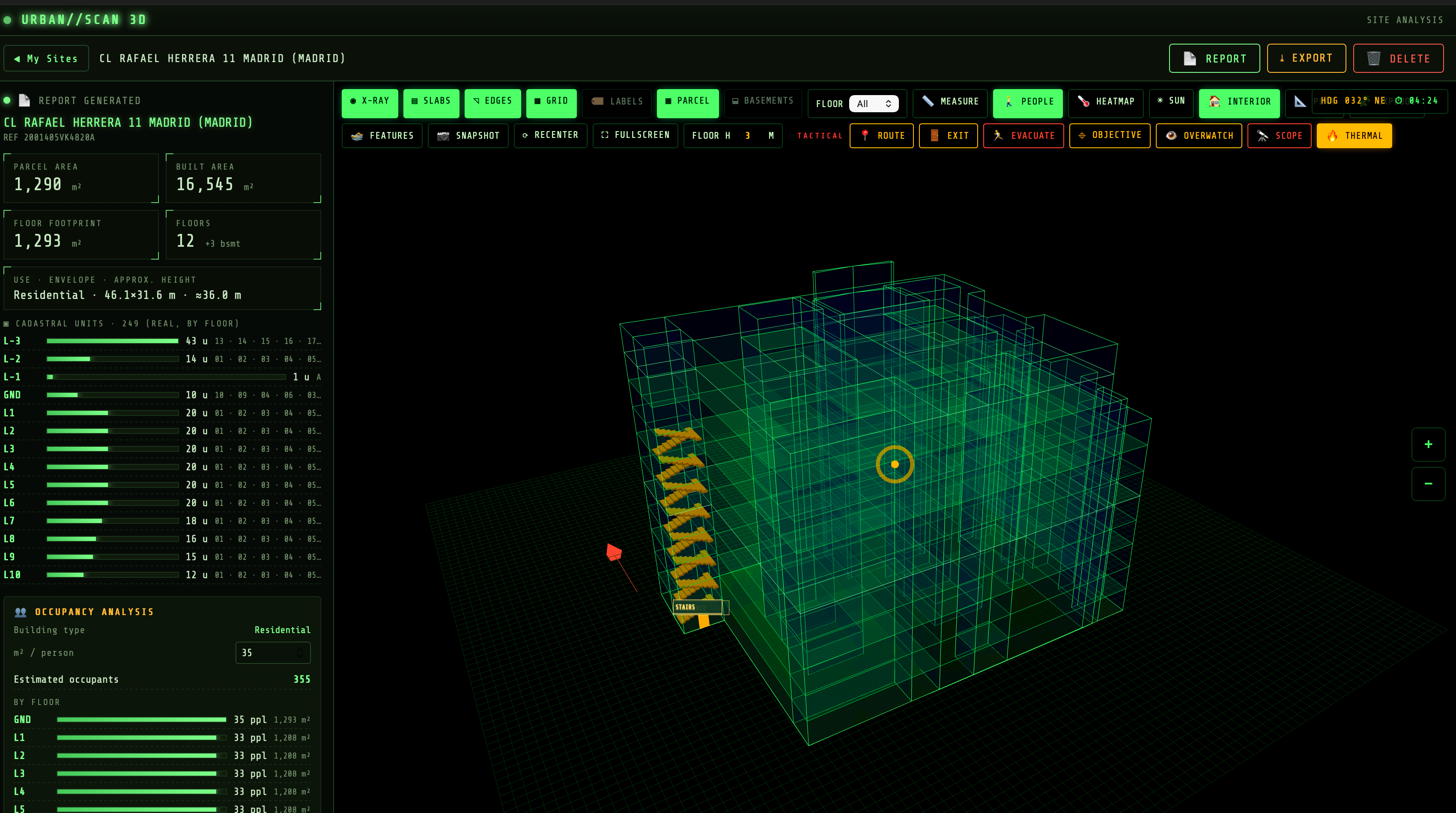Click the STAIRS label in the 3D view
This screenshot has height=813, width=1456.
(x=698, y=607)
